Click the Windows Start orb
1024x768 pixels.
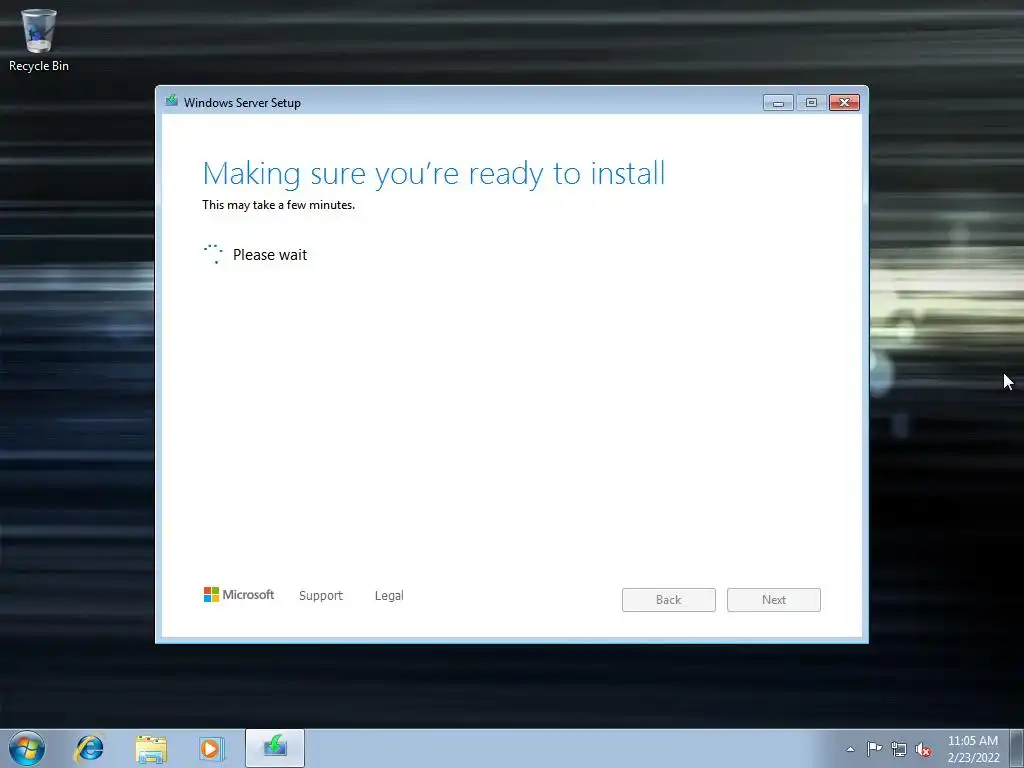27,748
